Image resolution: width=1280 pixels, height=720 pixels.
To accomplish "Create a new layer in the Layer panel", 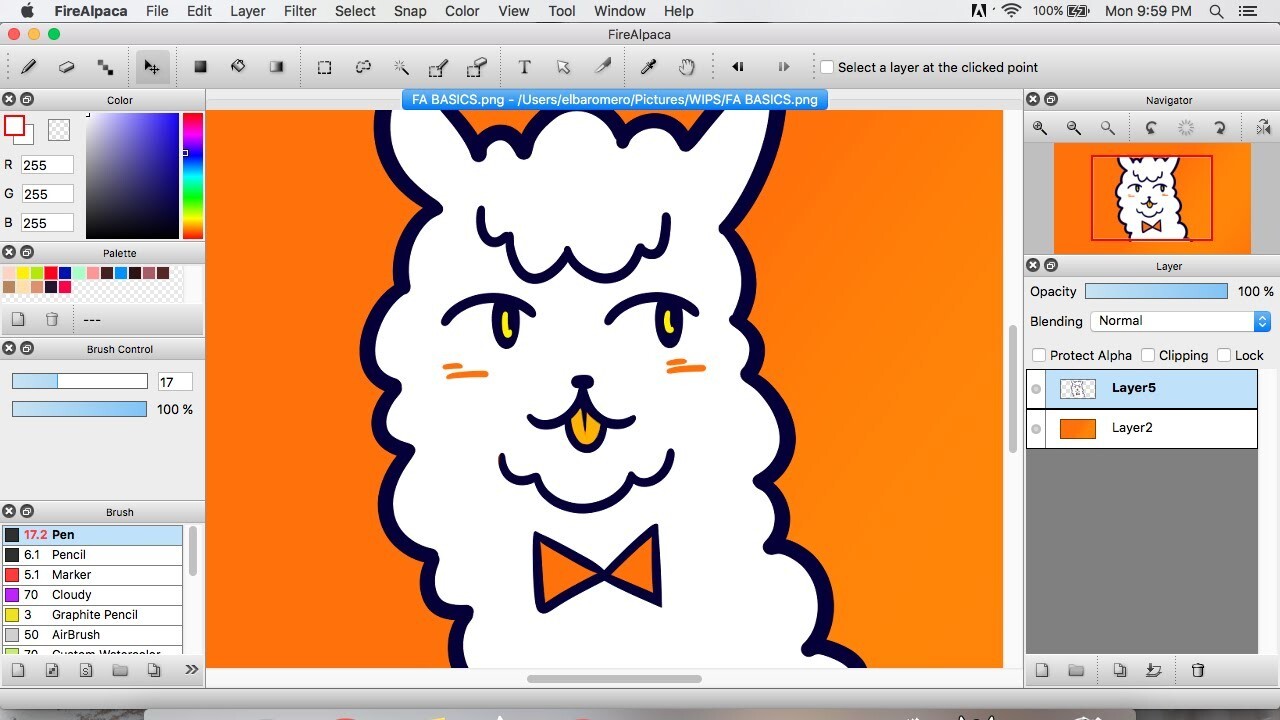I will pyautogui.click(x=1041, y=670).
